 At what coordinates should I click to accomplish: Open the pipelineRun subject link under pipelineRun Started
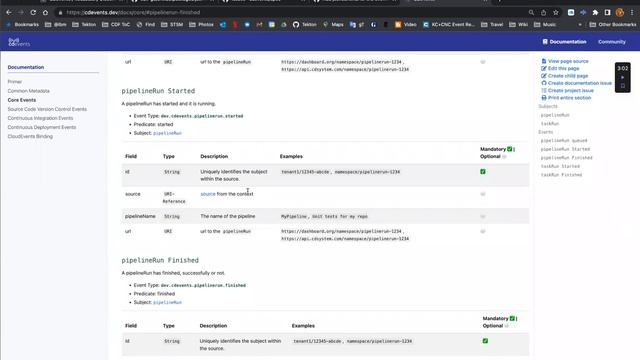pyautogui.click(x=167, y=133)
